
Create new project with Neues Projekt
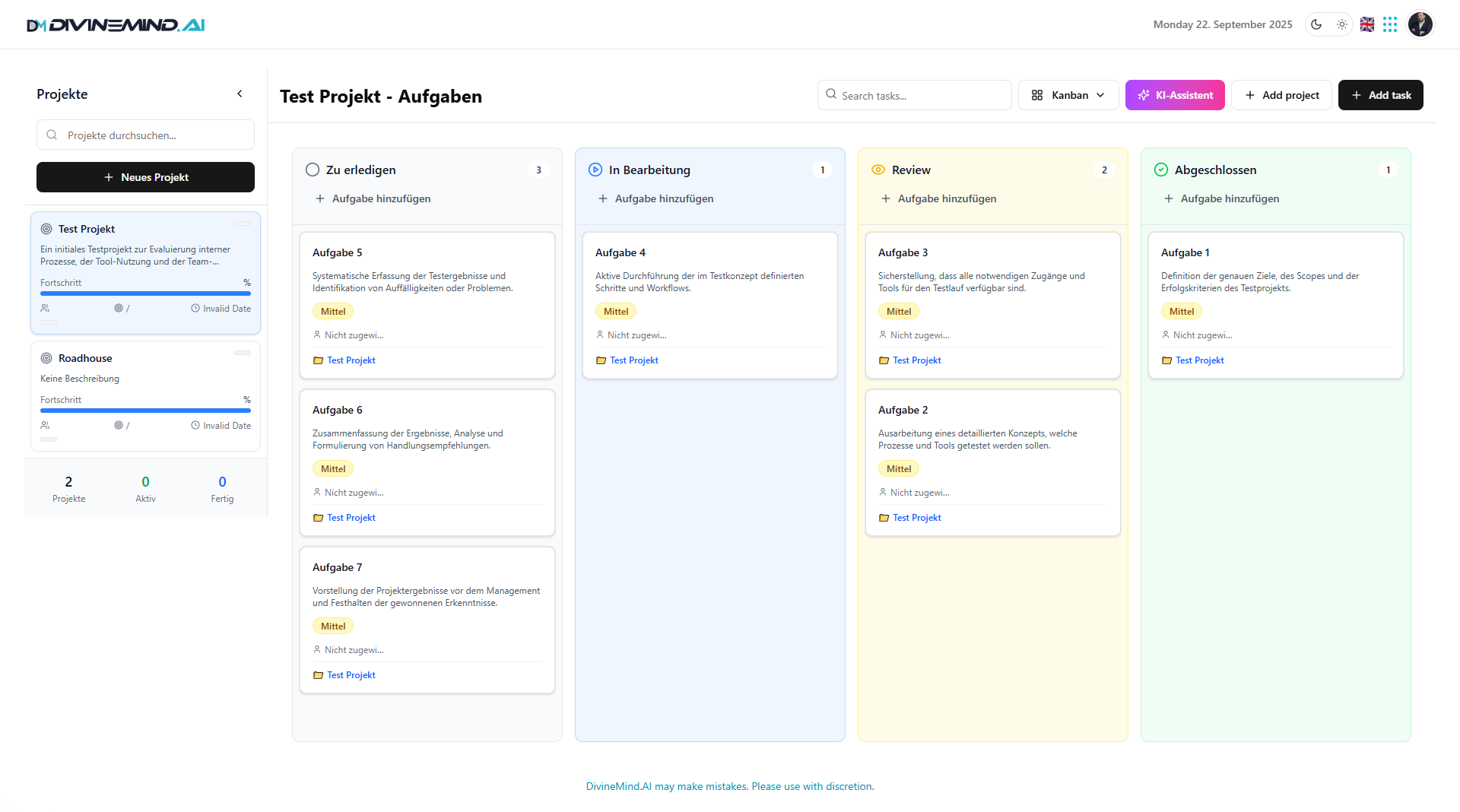pos(145,177)
